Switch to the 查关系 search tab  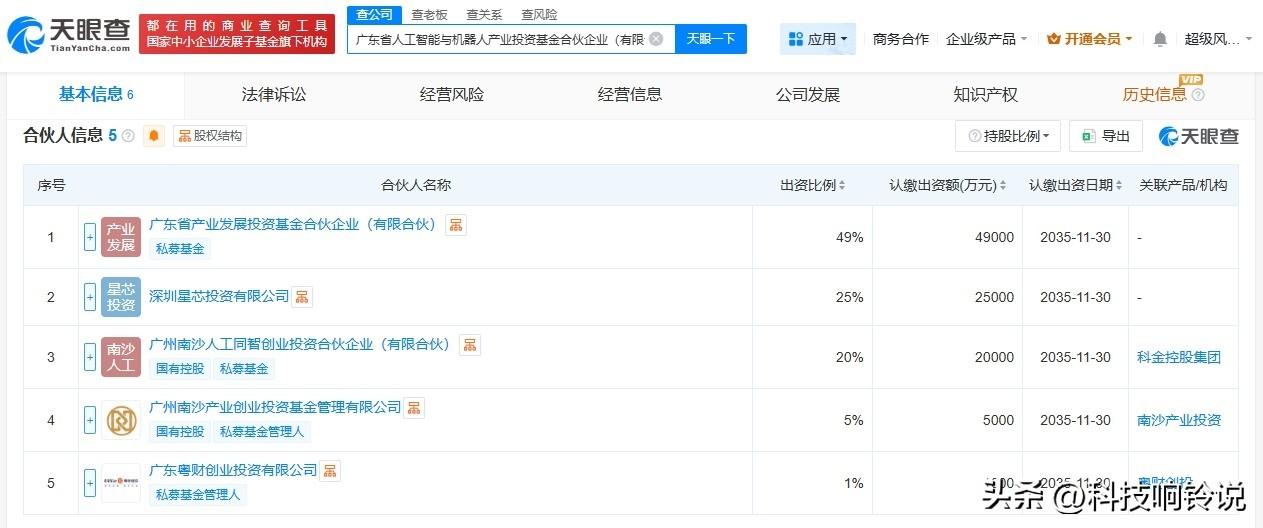[x=484, y=14]
